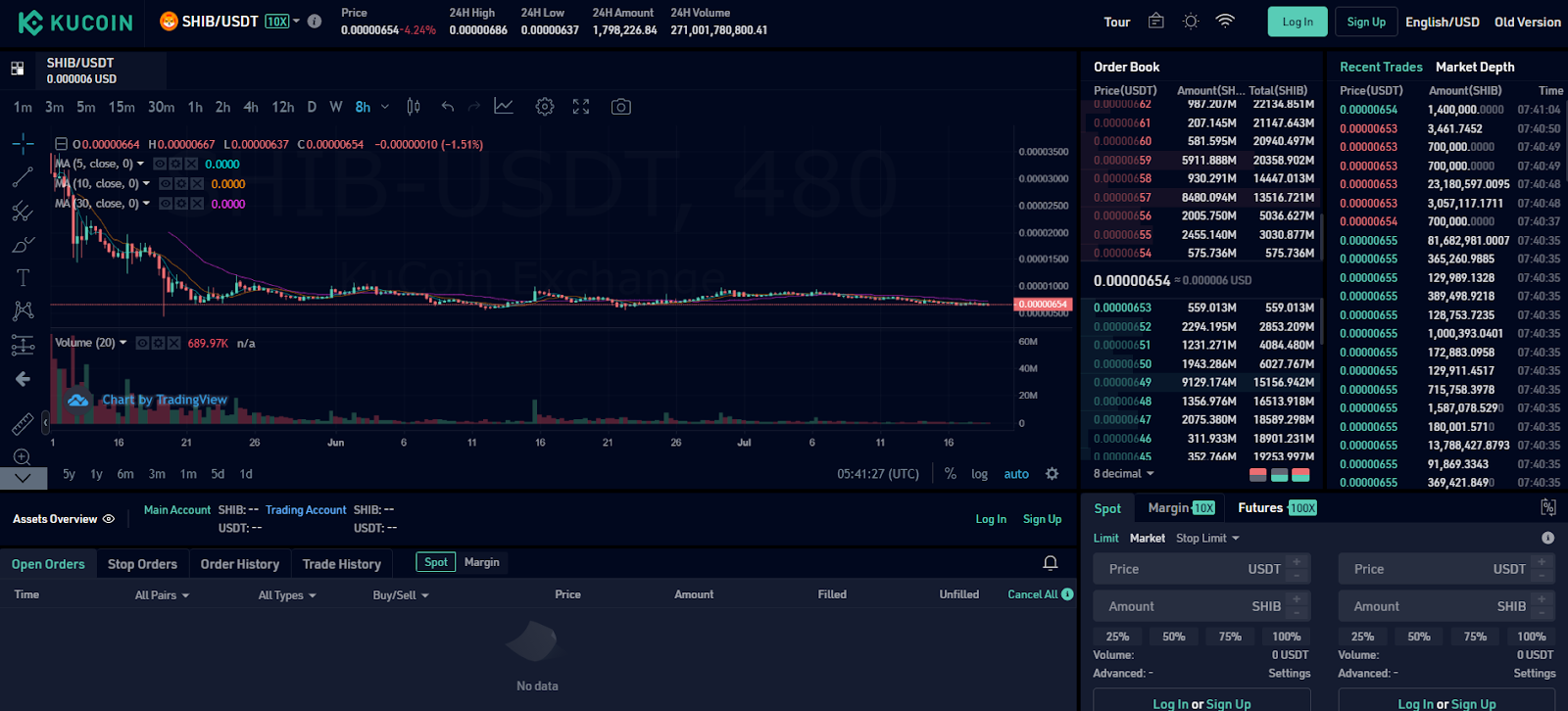Switch to the Order History tab
Screen dimensions: 1568x711
tap(240, 564)
